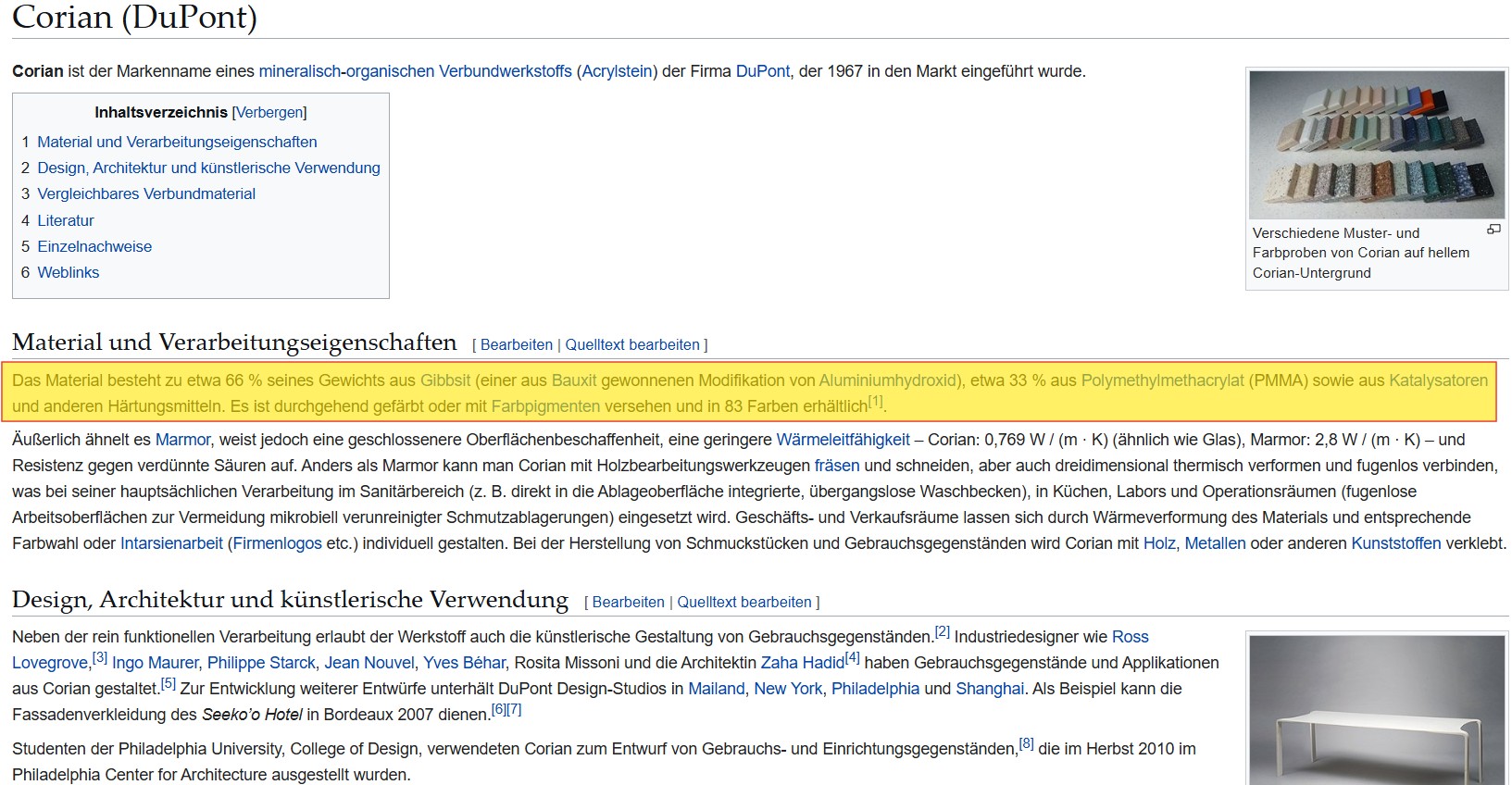
Task: Follow the Shanghai link
Action: 990,689
